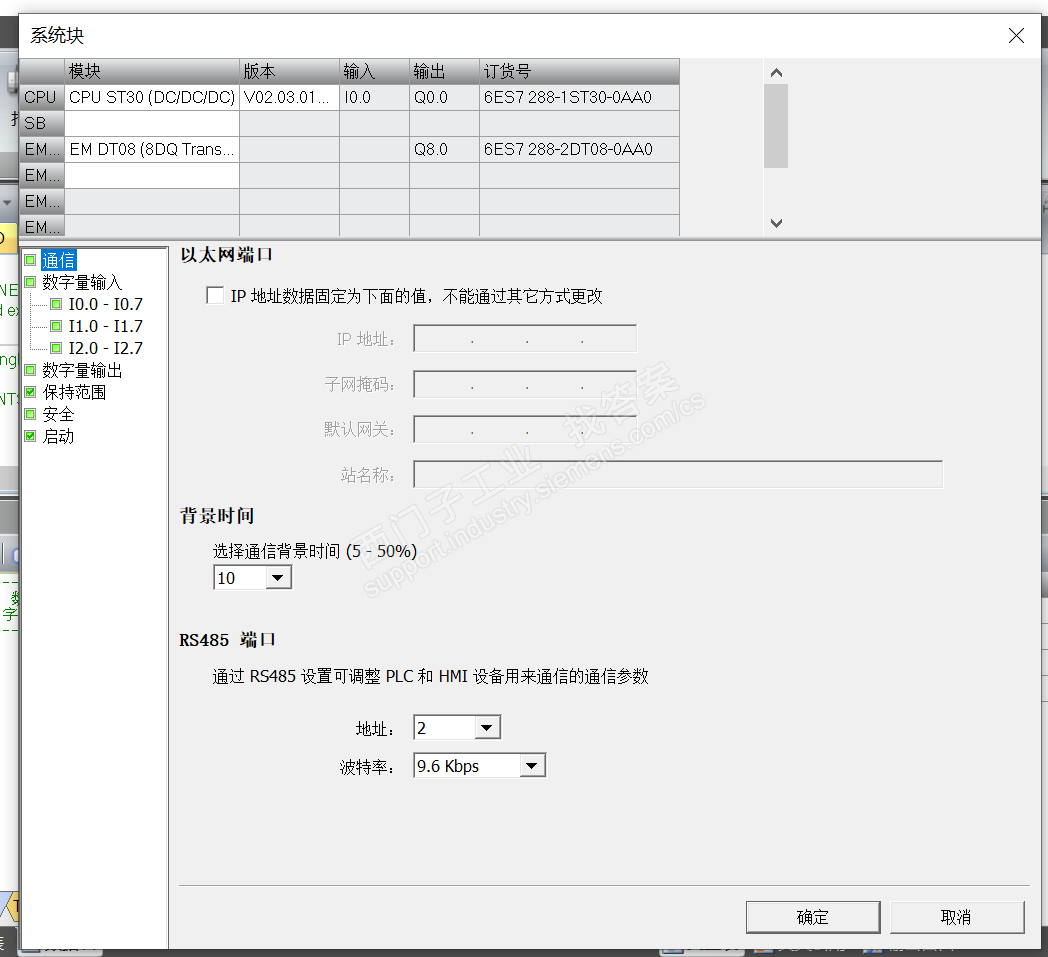Click order number 6ES7 288-1ST30-0AA0
Screen dimensions: 1048x957
tap(579, 97)
